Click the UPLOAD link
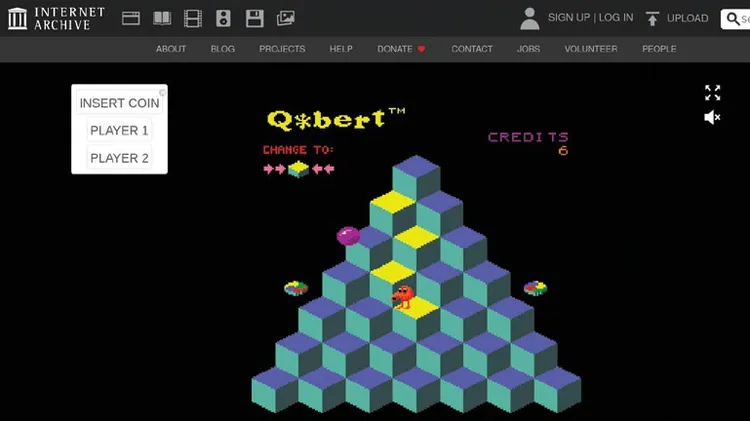This screenshot has width=750, height=421. coord(687,18)
